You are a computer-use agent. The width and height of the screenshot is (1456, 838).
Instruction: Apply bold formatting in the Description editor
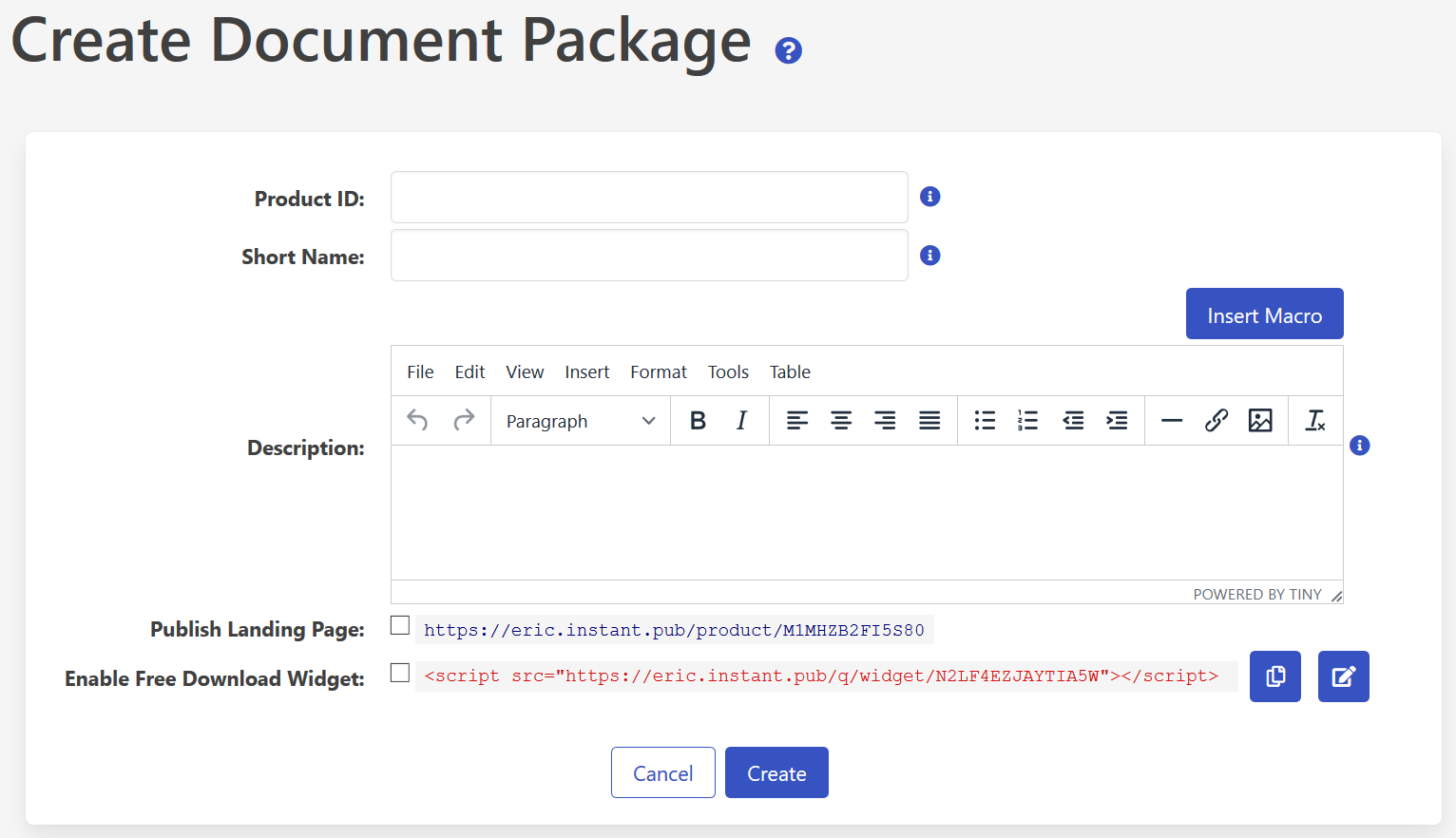pyautogui.click(x=698, y=420)
